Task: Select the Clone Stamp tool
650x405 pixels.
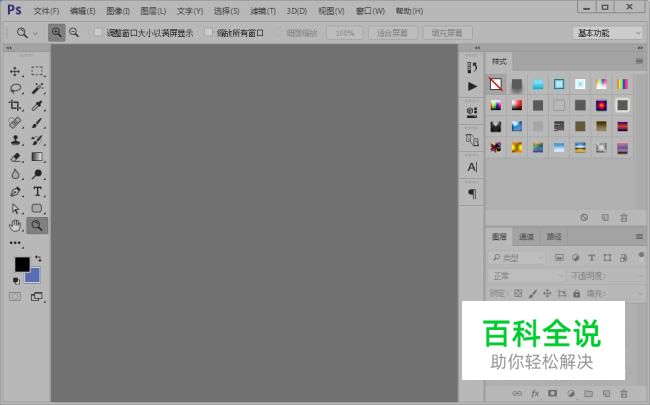Action: (15, 140)
